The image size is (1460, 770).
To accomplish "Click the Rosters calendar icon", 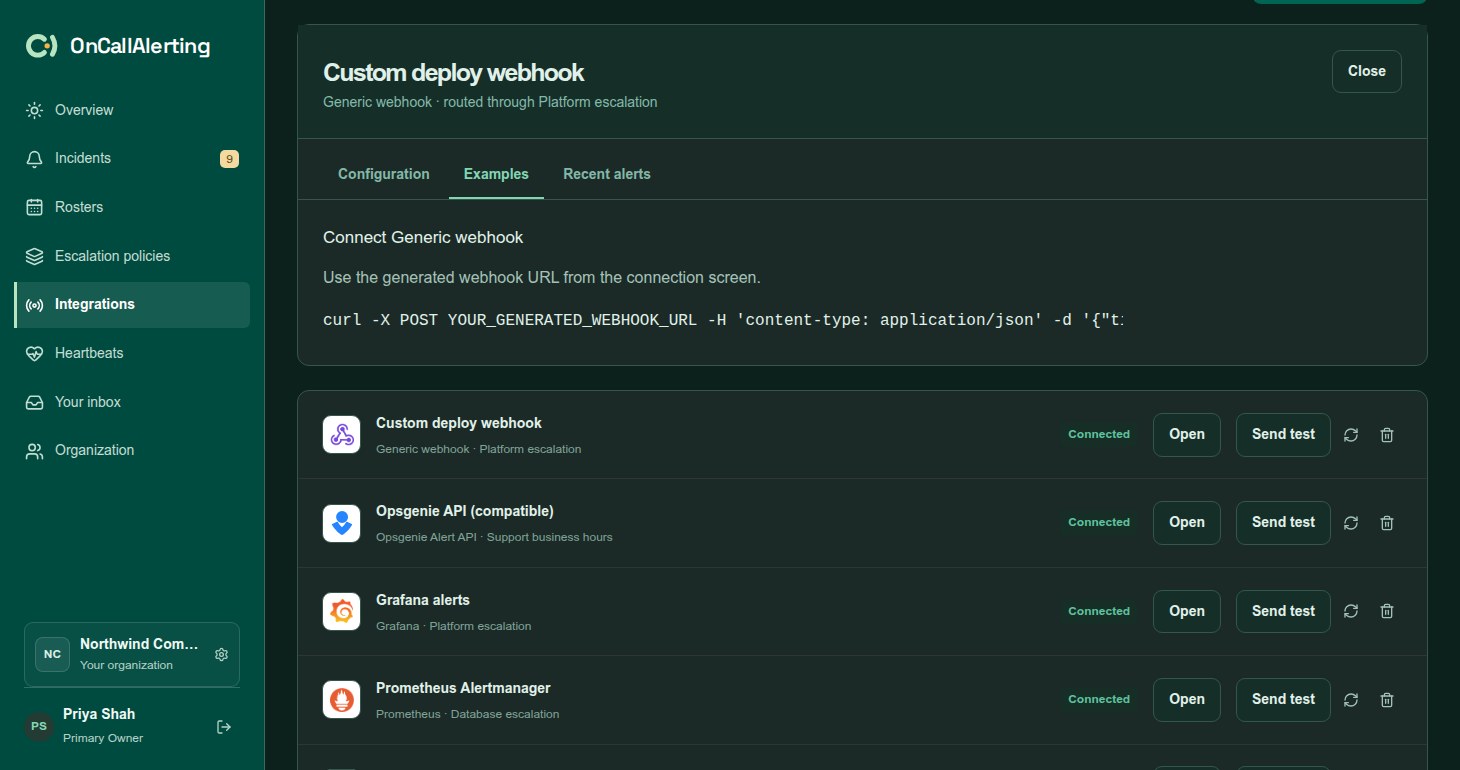I will point(35,207).
